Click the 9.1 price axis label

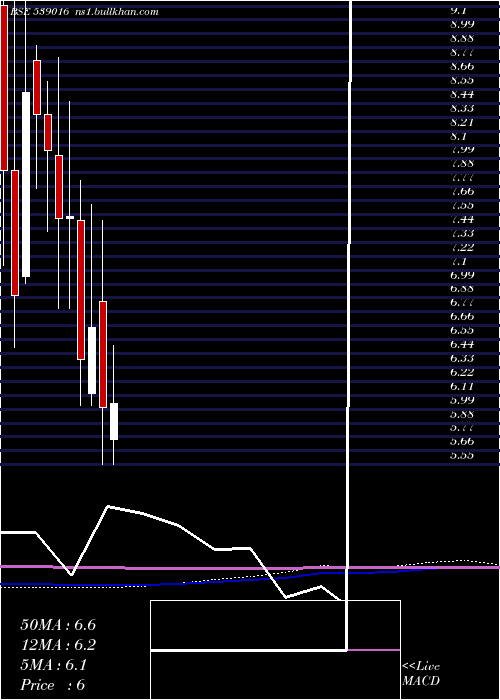point(459,11)
